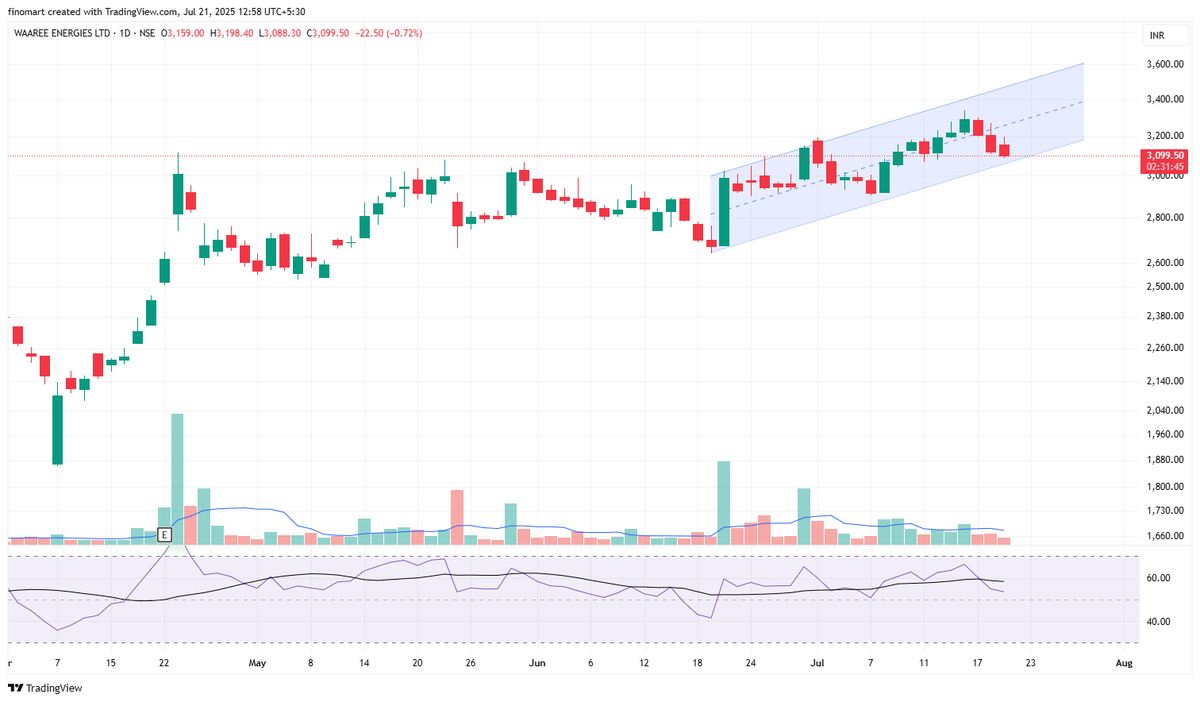Click the RSI 60.00 level label
This screenshot has height=702, width=1200.
1159,579
